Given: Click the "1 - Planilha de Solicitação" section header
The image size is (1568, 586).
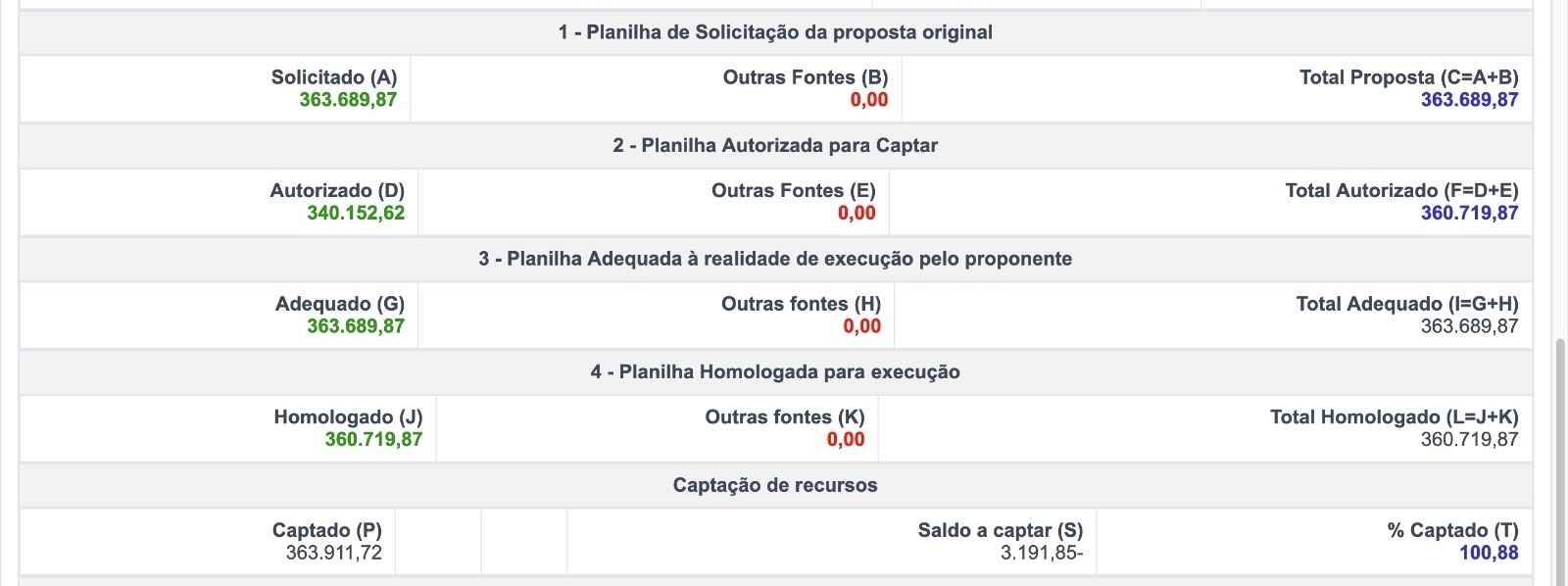Looking at the screenshot, I should [775, 32].
